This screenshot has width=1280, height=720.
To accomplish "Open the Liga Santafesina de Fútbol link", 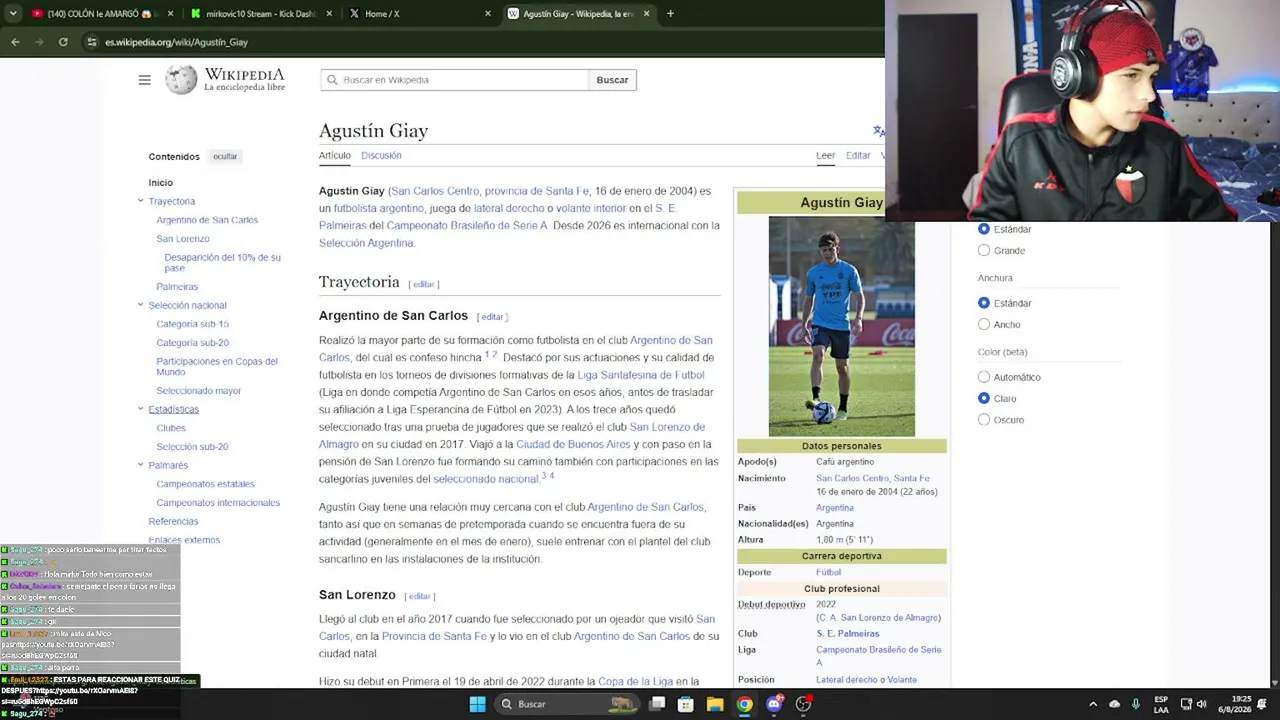I will click(x=641, y=375).
